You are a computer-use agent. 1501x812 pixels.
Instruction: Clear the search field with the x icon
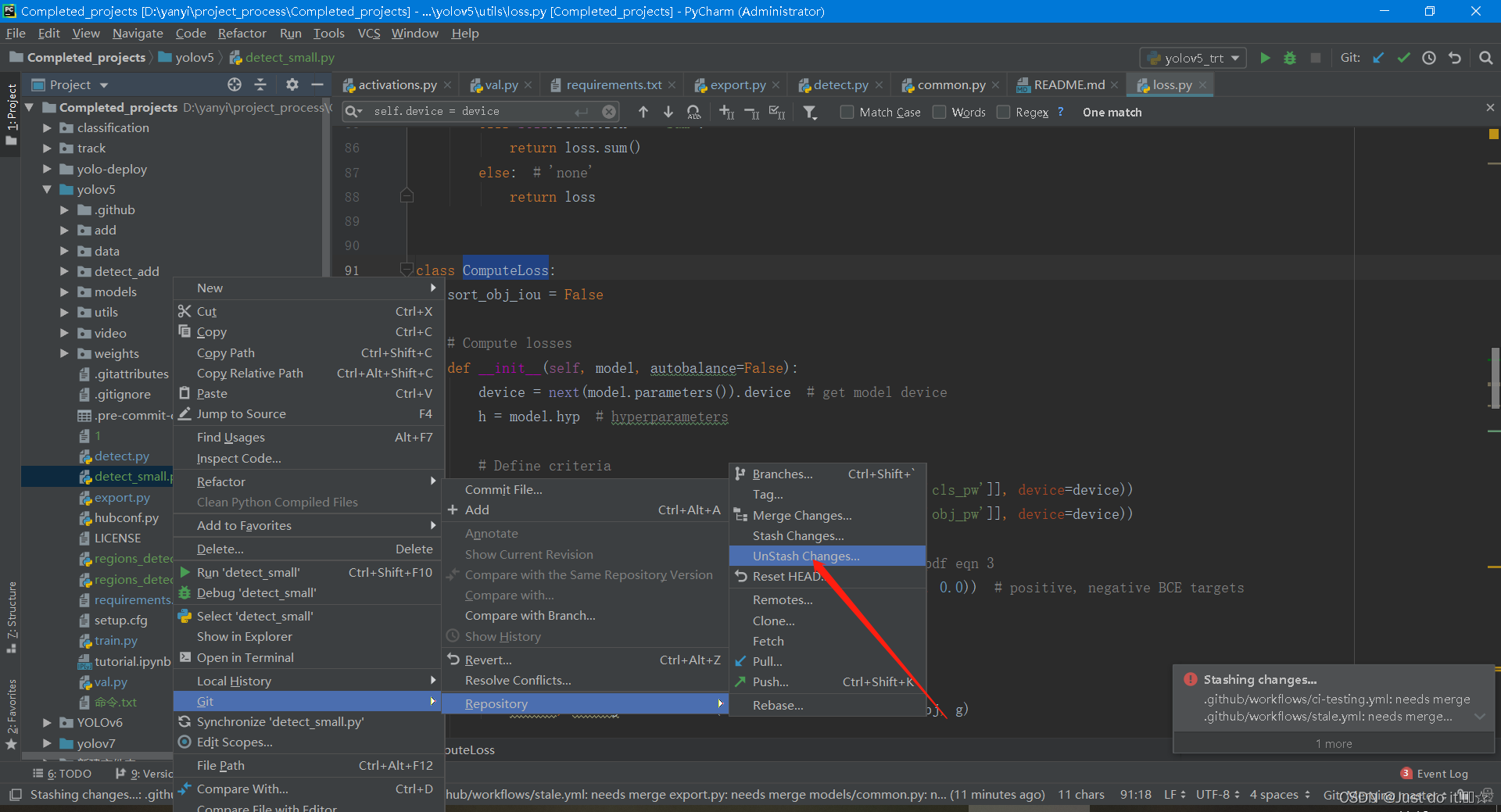point(609,112)
